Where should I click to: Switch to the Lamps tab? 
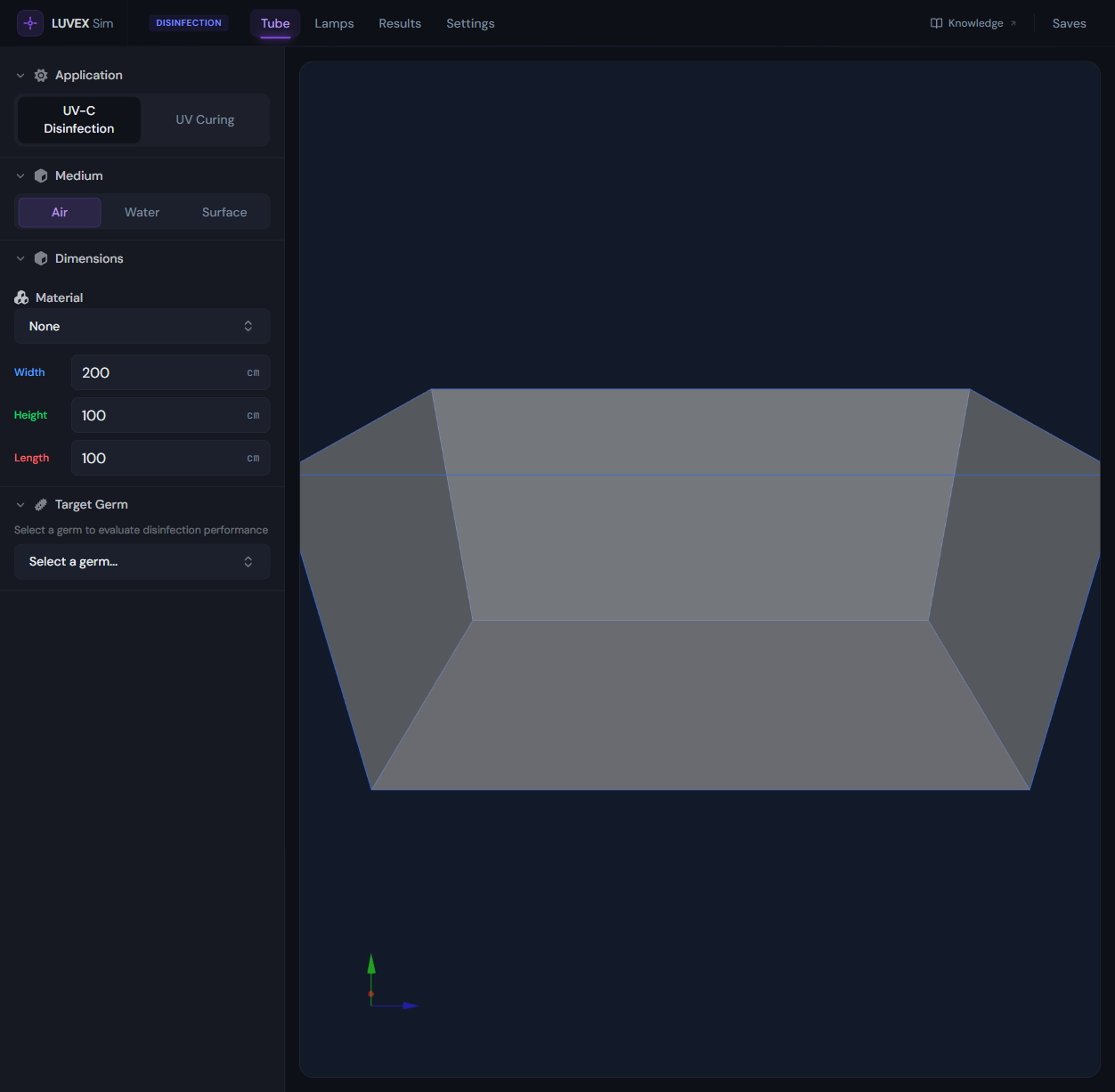point(334,23)
